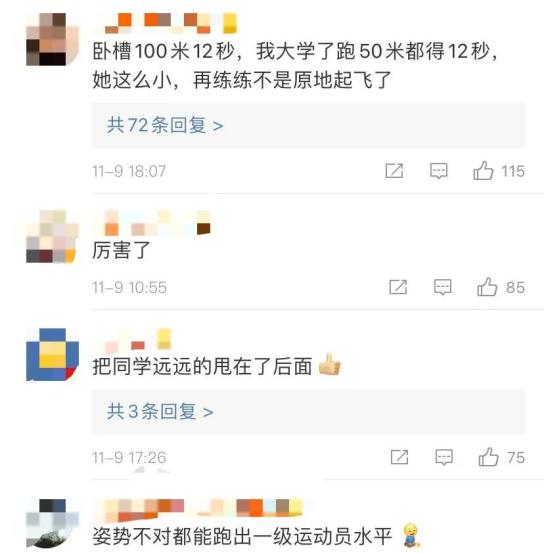Reply to the 厉害了 comment
This screenshot has width=544, height=553.
pyautogui.click(x=442, y=287)
